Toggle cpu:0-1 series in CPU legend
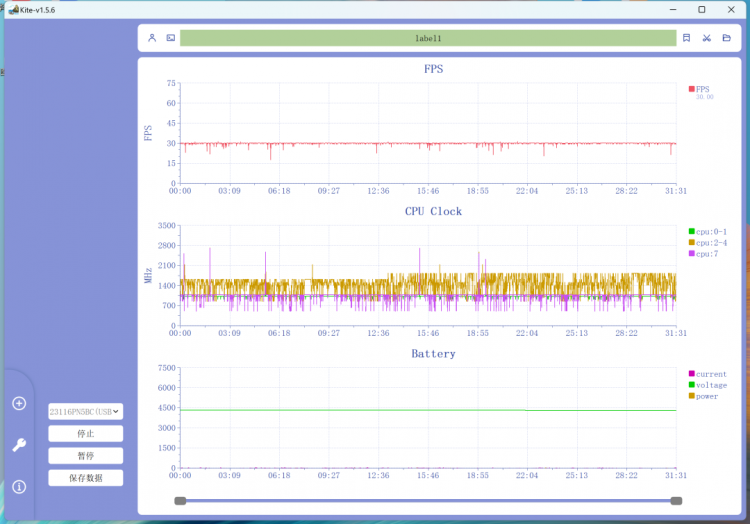This screenshot has height=524, width=750. click(707, 231)
